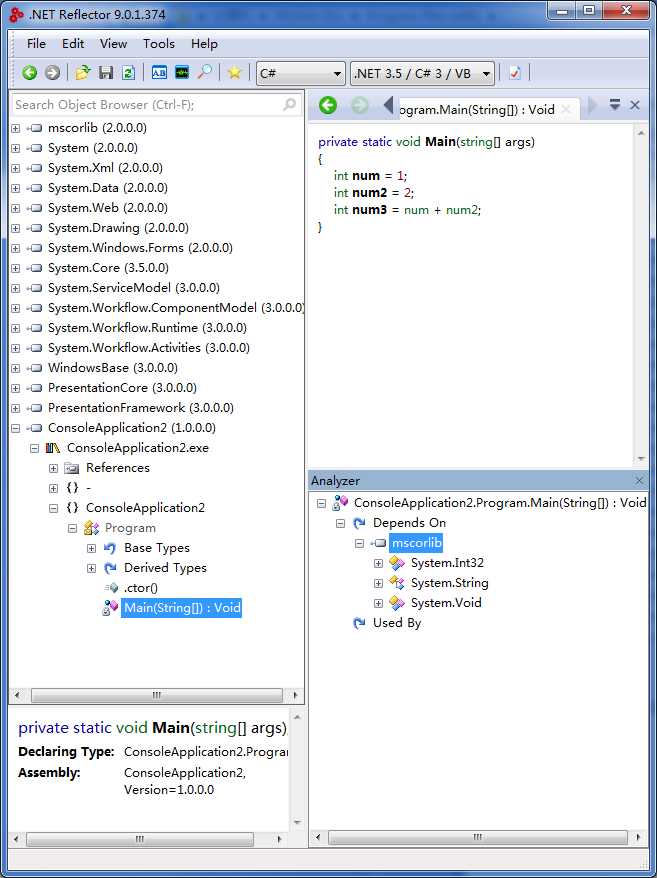Screen dimensions: 657x878
Task: Expand the '-' namespace node
Action: (53, 488)
